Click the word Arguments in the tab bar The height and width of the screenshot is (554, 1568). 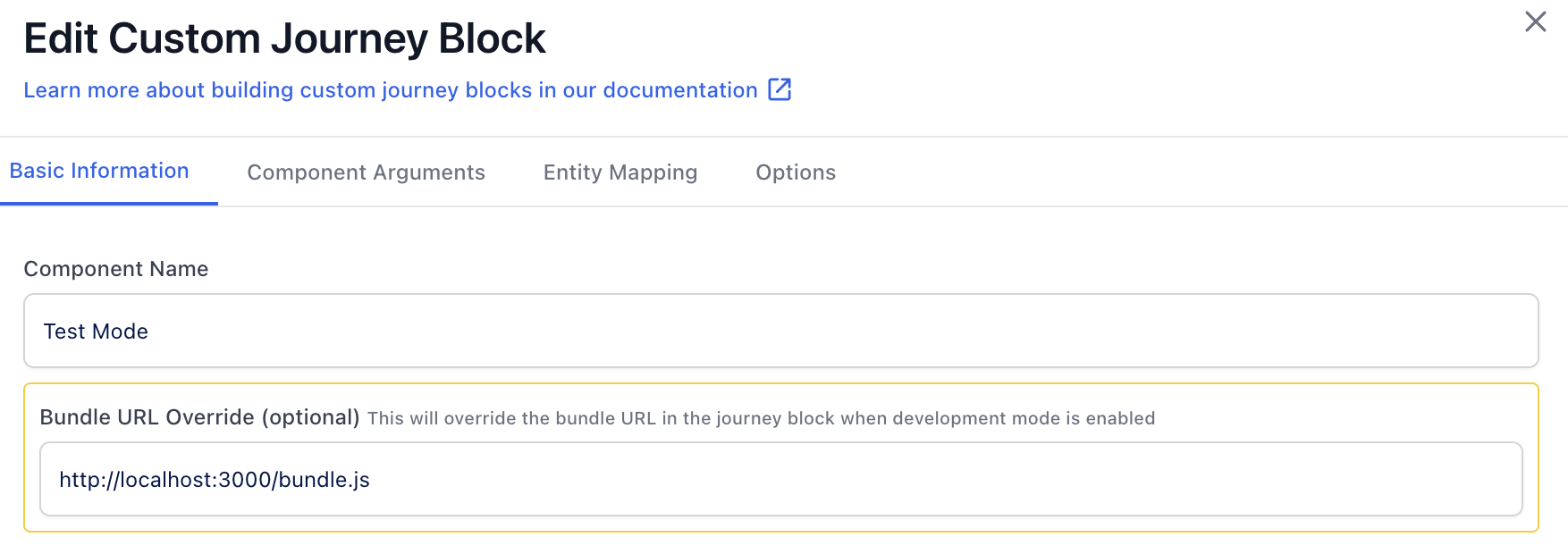coord(429,173)
